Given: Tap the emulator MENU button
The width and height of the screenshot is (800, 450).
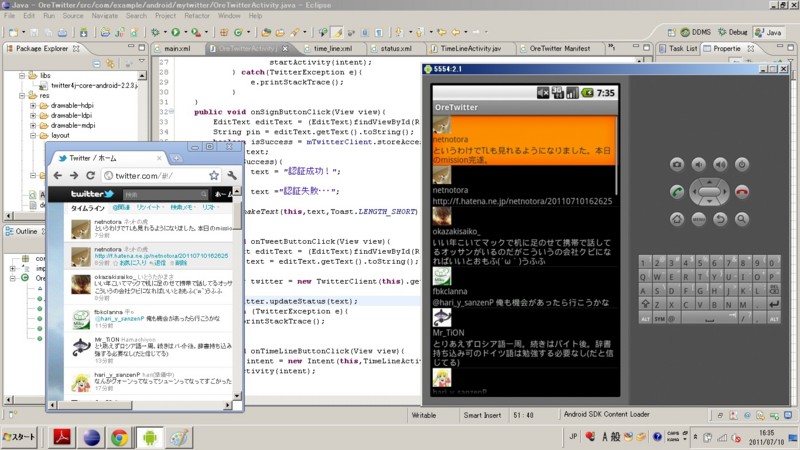Looking at the screenshot, I should coord(698,219).
